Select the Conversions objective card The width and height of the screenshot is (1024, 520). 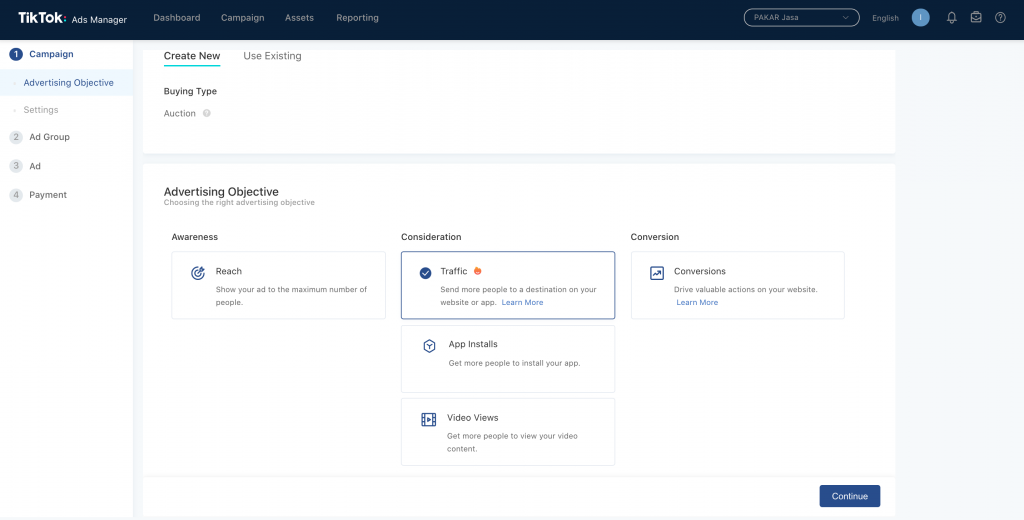(x=738, y=285)
